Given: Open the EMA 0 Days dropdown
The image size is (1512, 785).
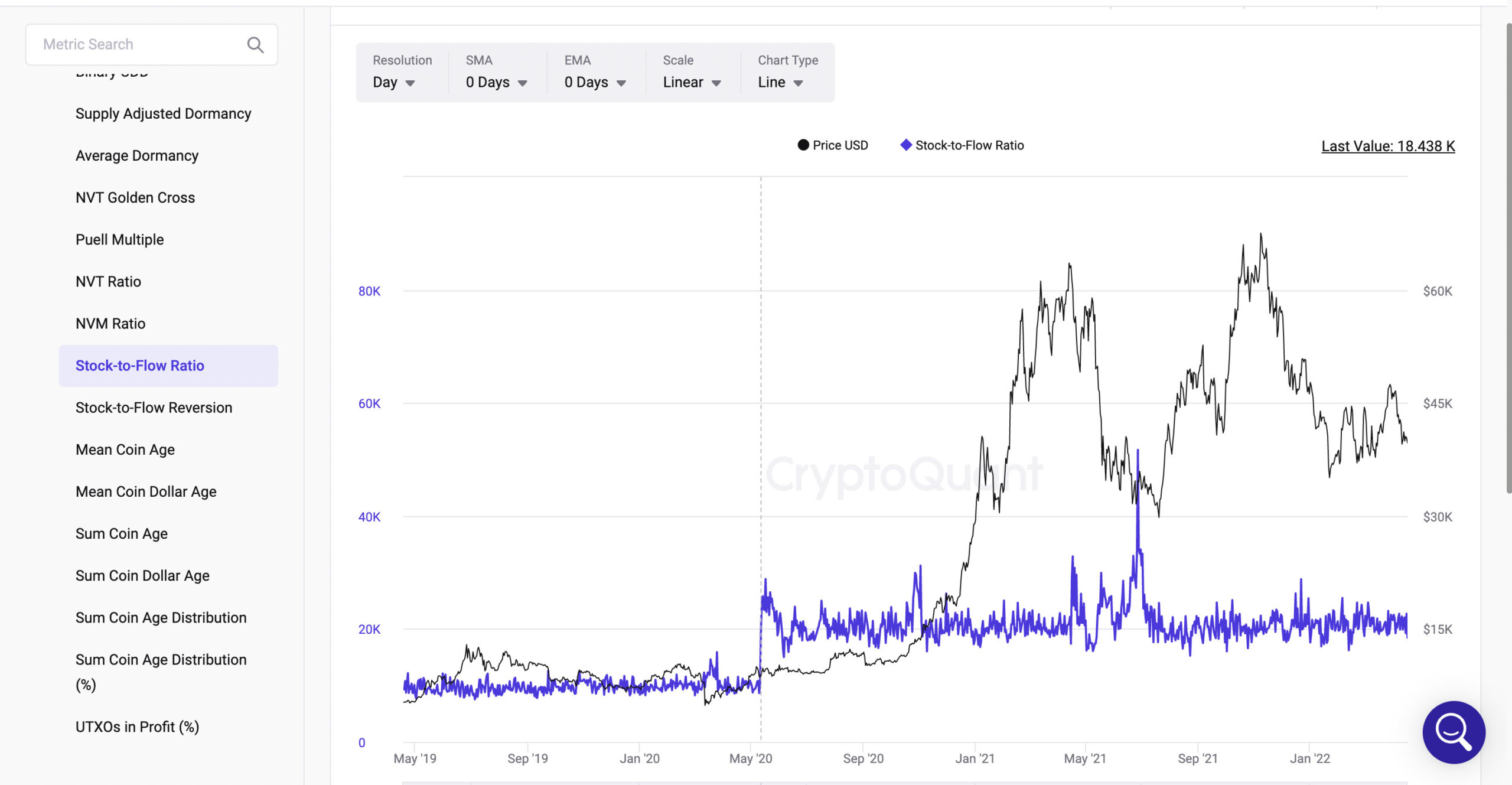Looking at the screenshot, I should [595, 82].
